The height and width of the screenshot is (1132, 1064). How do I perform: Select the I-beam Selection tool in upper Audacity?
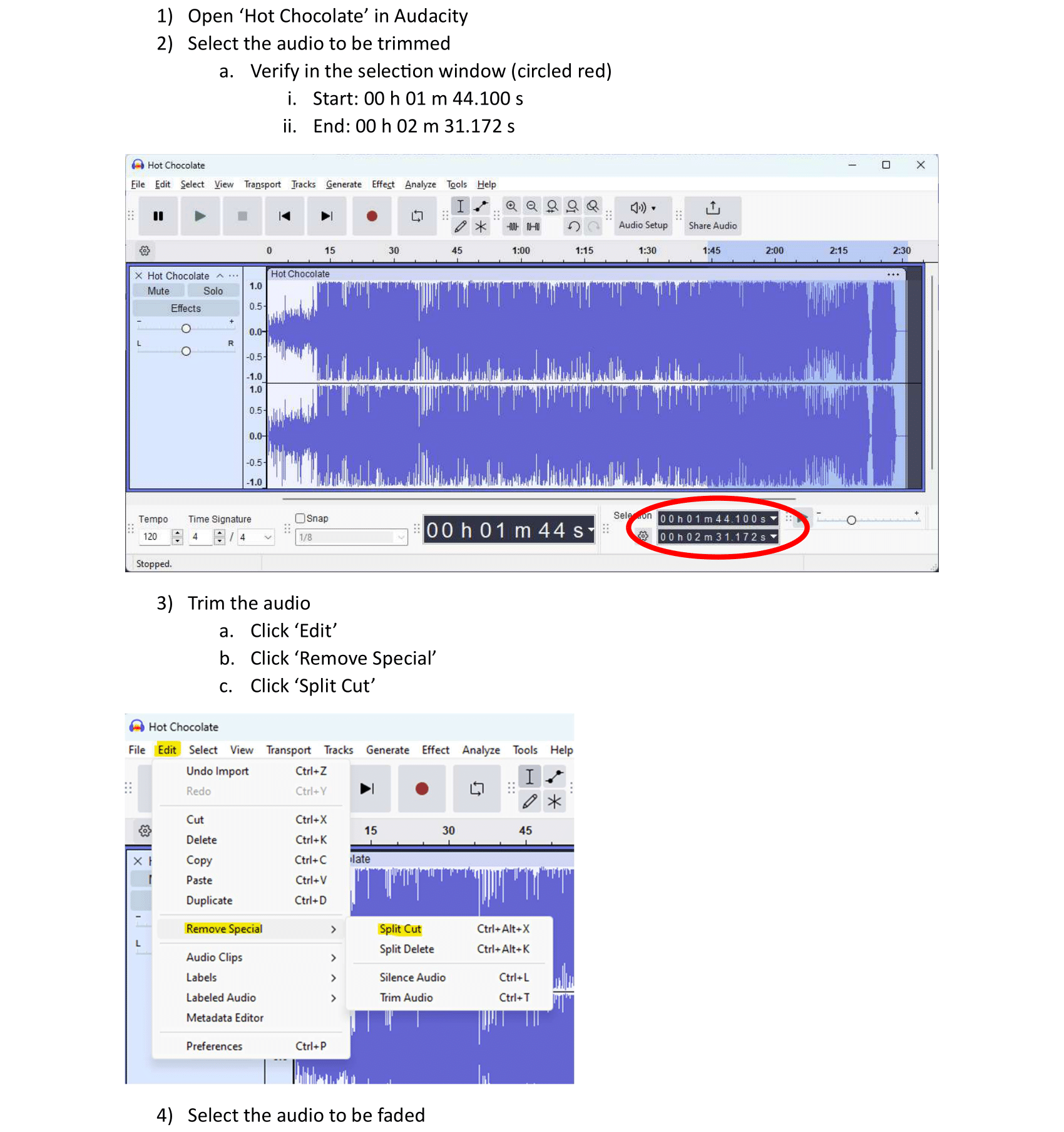(x=461, y=206)
